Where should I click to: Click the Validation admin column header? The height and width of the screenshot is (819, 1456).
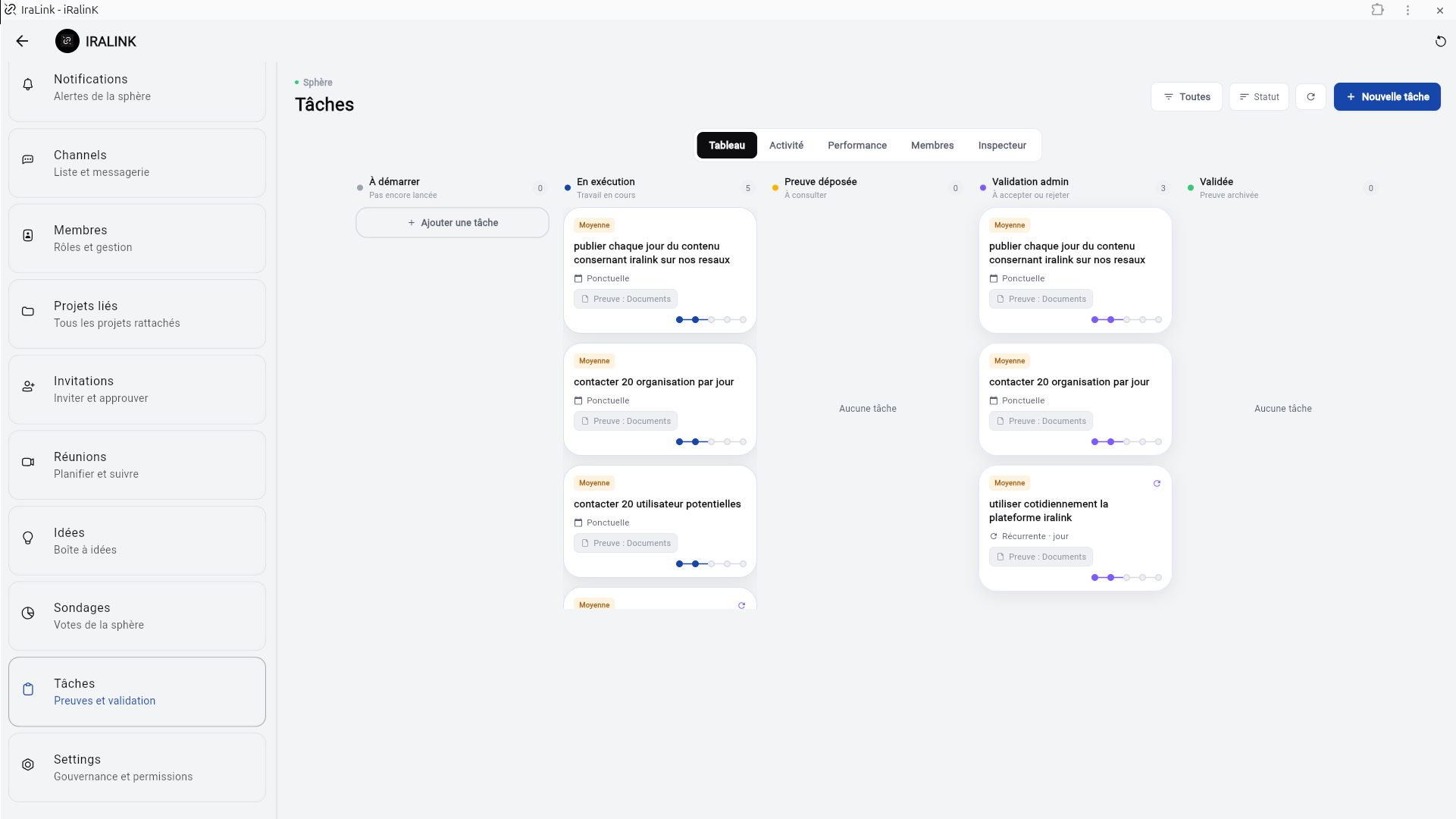(x=1076, y=188)
